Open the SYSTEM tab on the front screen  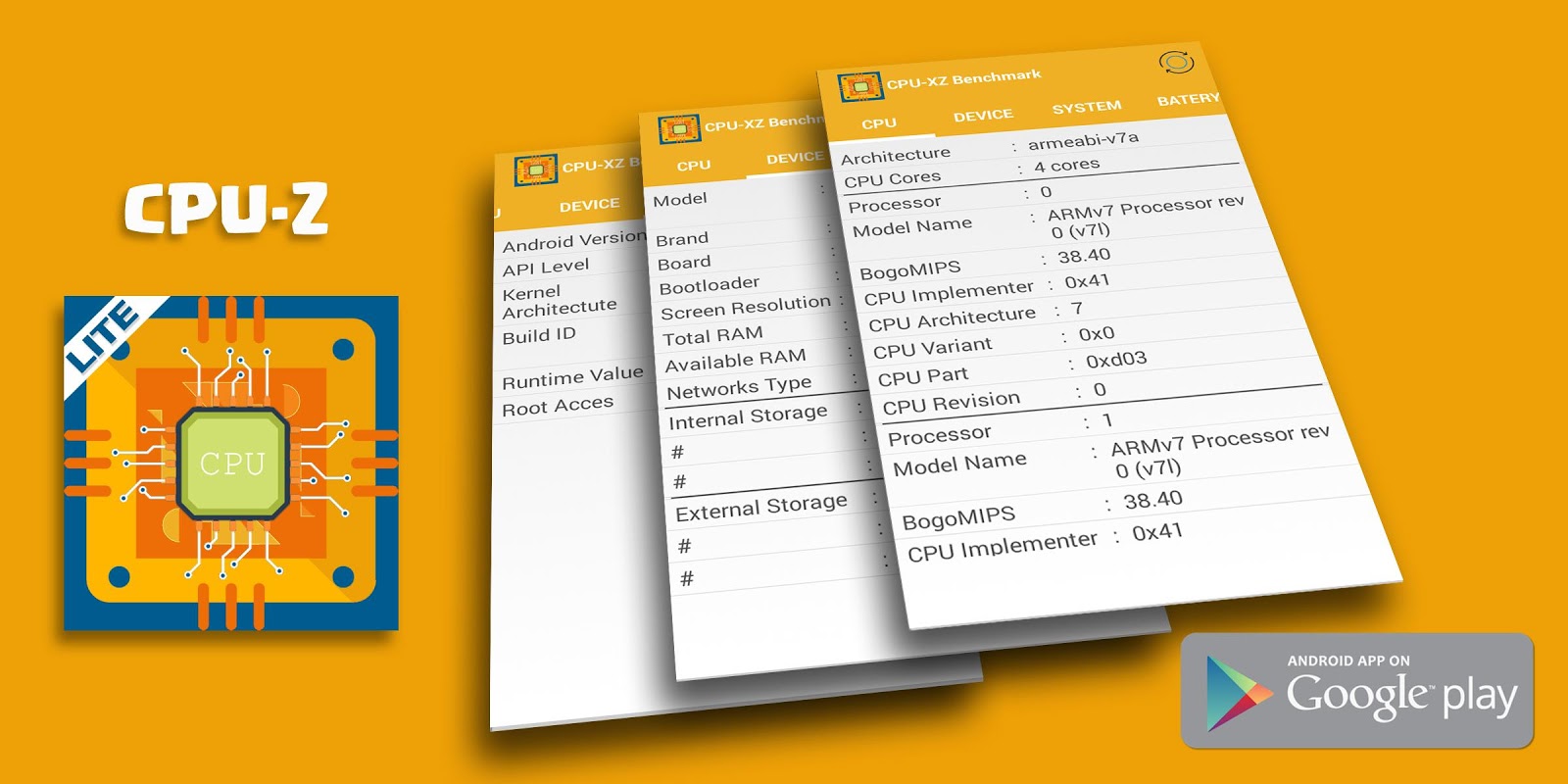[1087, 107]
